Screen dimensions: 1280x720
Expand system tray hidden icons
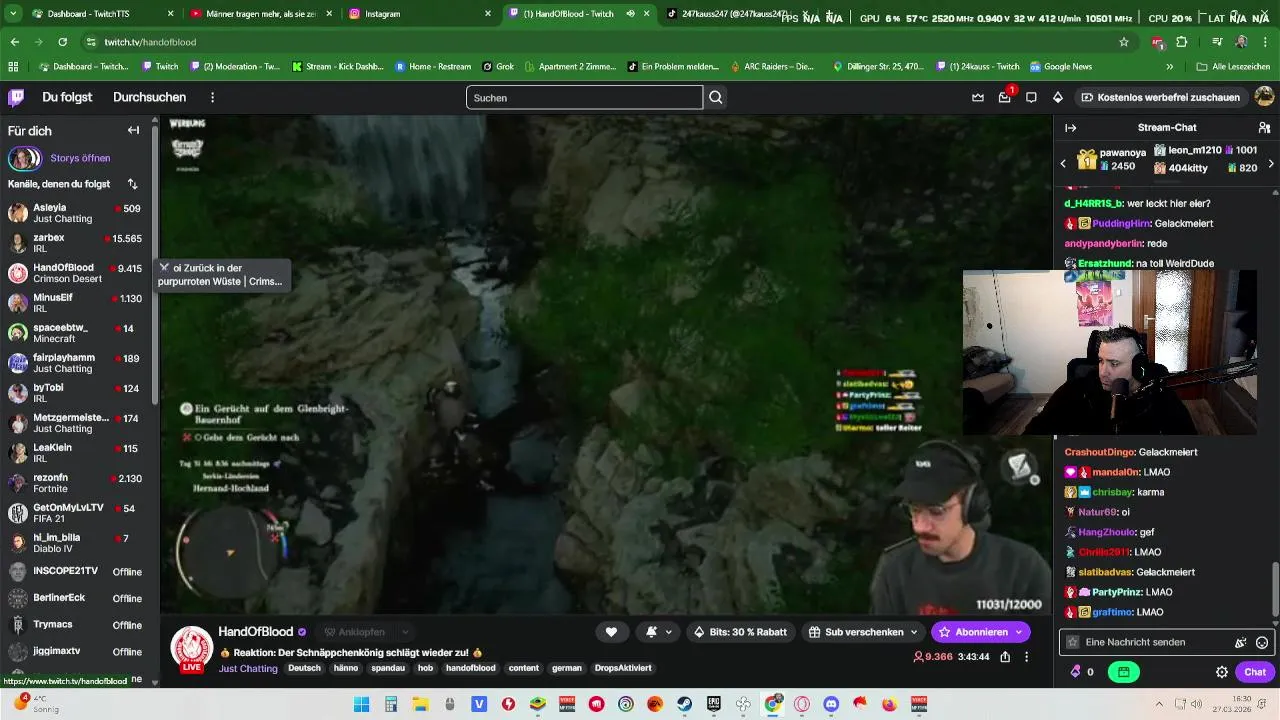tap(1159, 704)
